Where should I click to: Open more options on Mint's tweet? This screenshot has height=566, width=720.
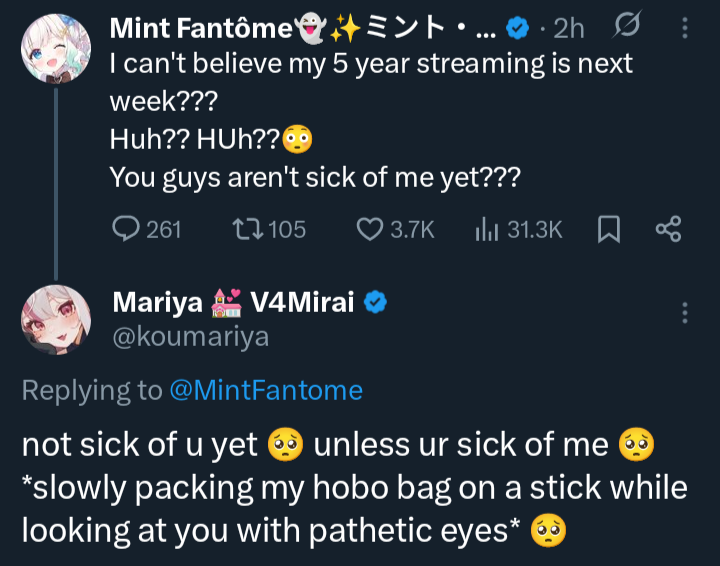(x=685, y=28)
